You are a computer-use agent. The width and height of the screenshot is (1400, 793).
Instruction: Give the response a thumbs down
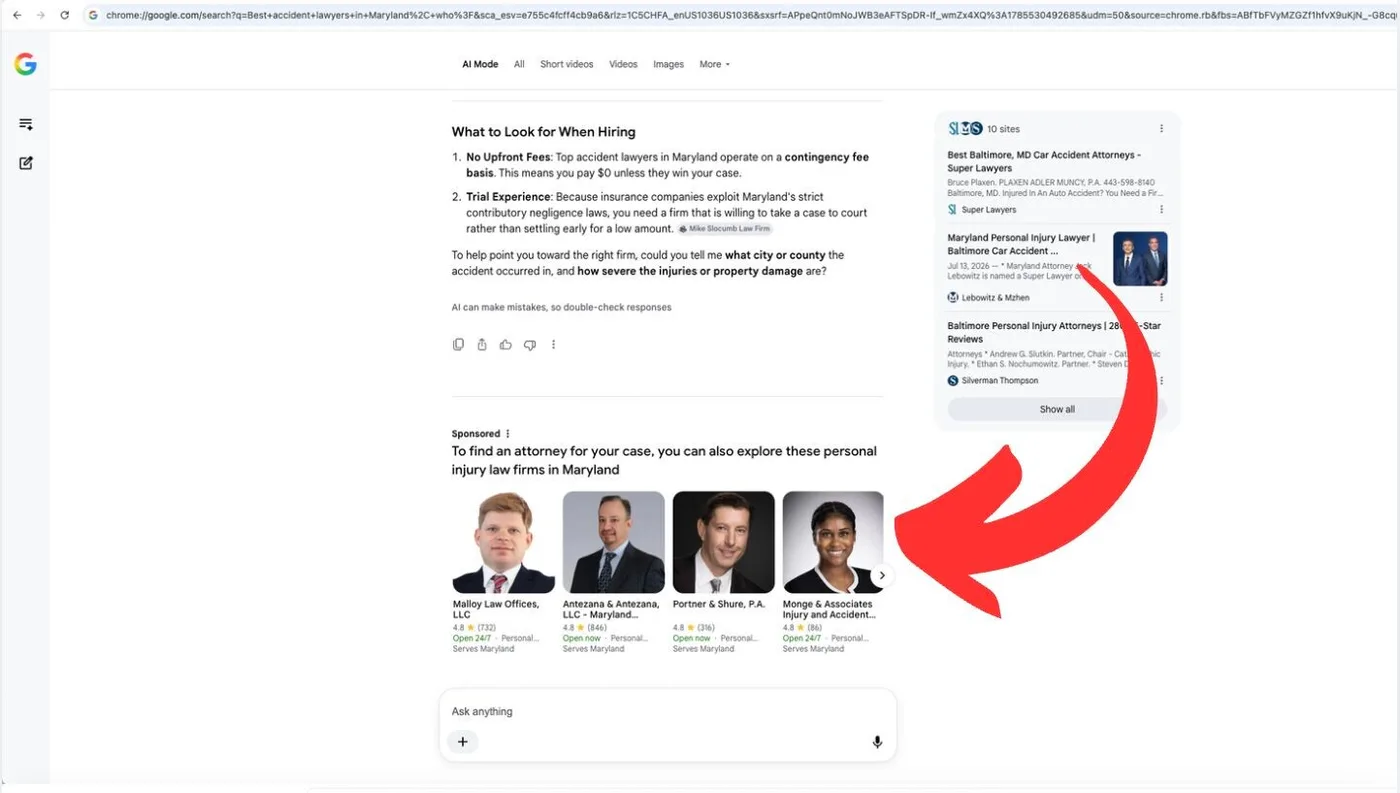[x=530, y=344]
